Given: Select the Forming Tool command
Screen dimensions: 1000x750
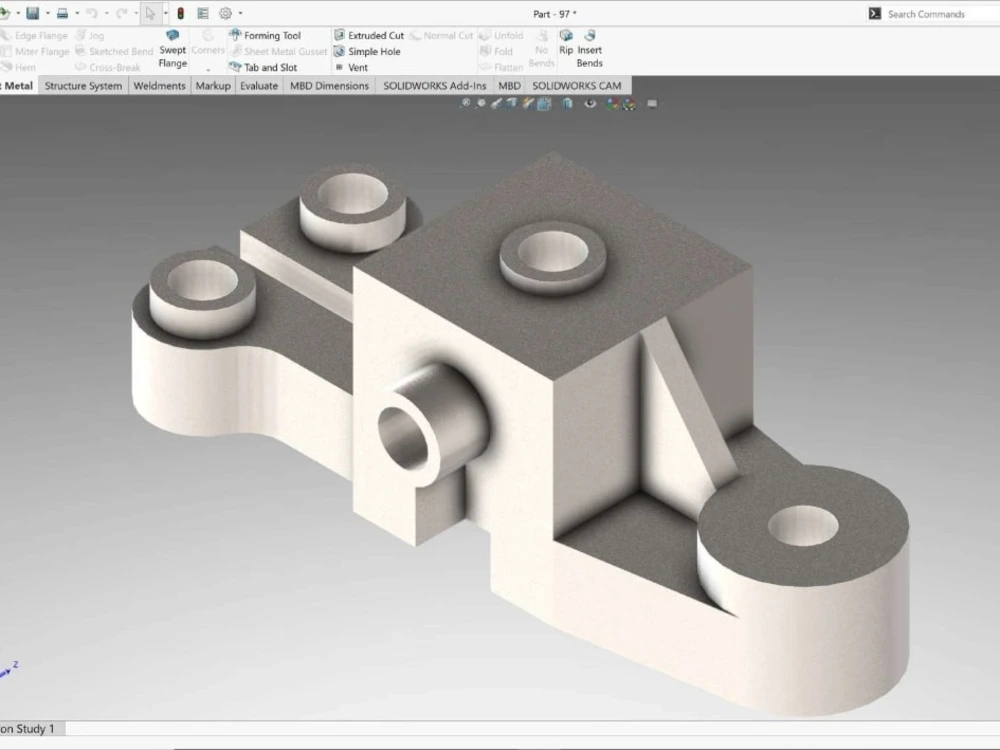Looking at the screenshot, I should (x=265, y=35).
